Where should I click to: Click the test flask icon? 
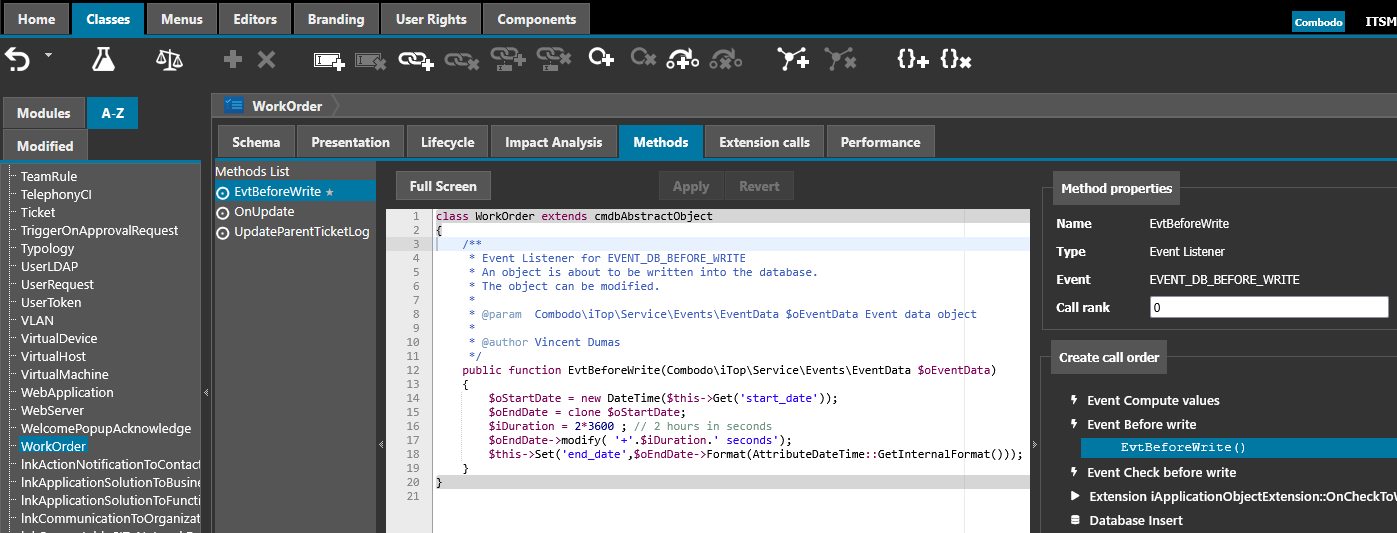tap(104, 60)
